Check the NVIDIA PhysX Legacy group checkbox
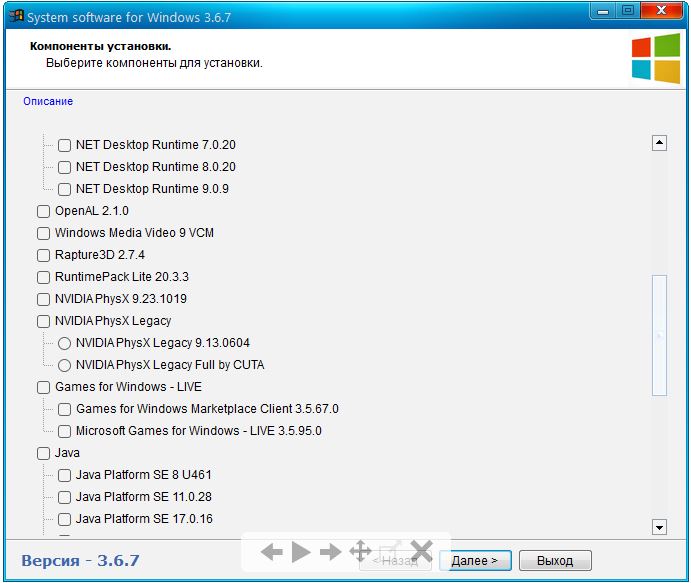The image size is (691, 583). (x=44, y=321)
